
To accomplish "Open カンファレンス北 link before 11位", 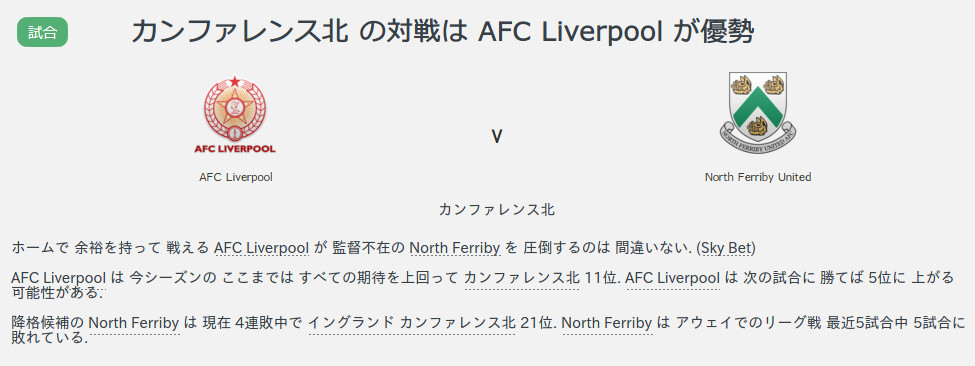I will point(522,278).
